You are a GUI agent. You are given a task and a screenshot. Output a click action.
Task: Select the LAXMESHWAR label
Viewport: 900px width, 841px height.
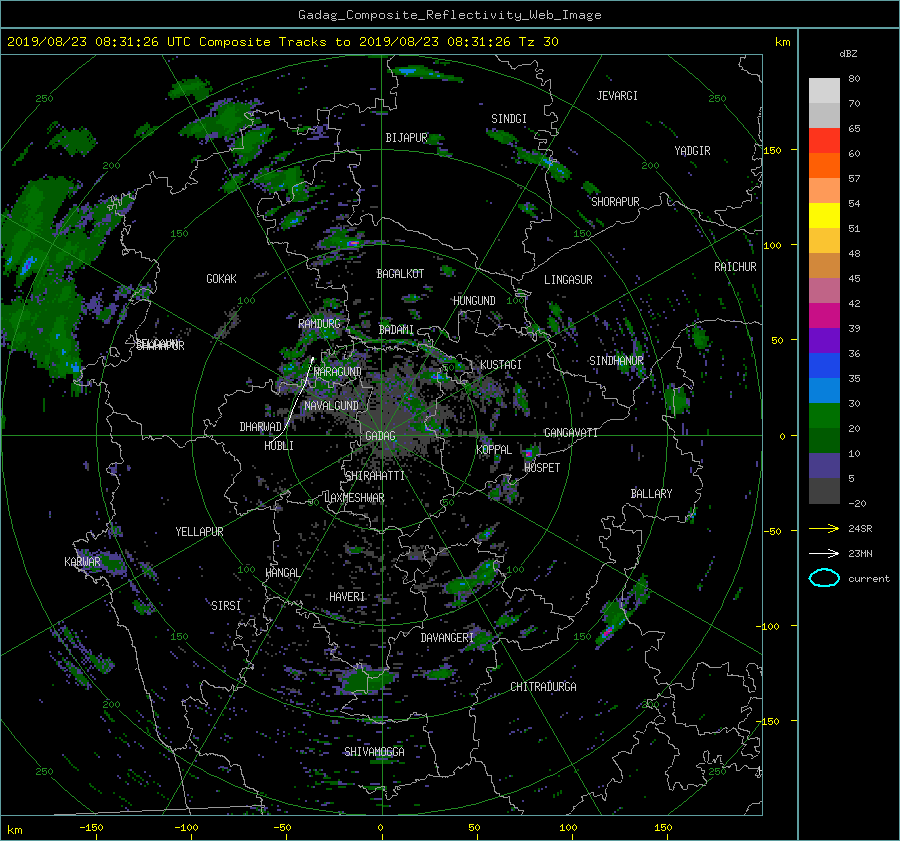(354, 498)
